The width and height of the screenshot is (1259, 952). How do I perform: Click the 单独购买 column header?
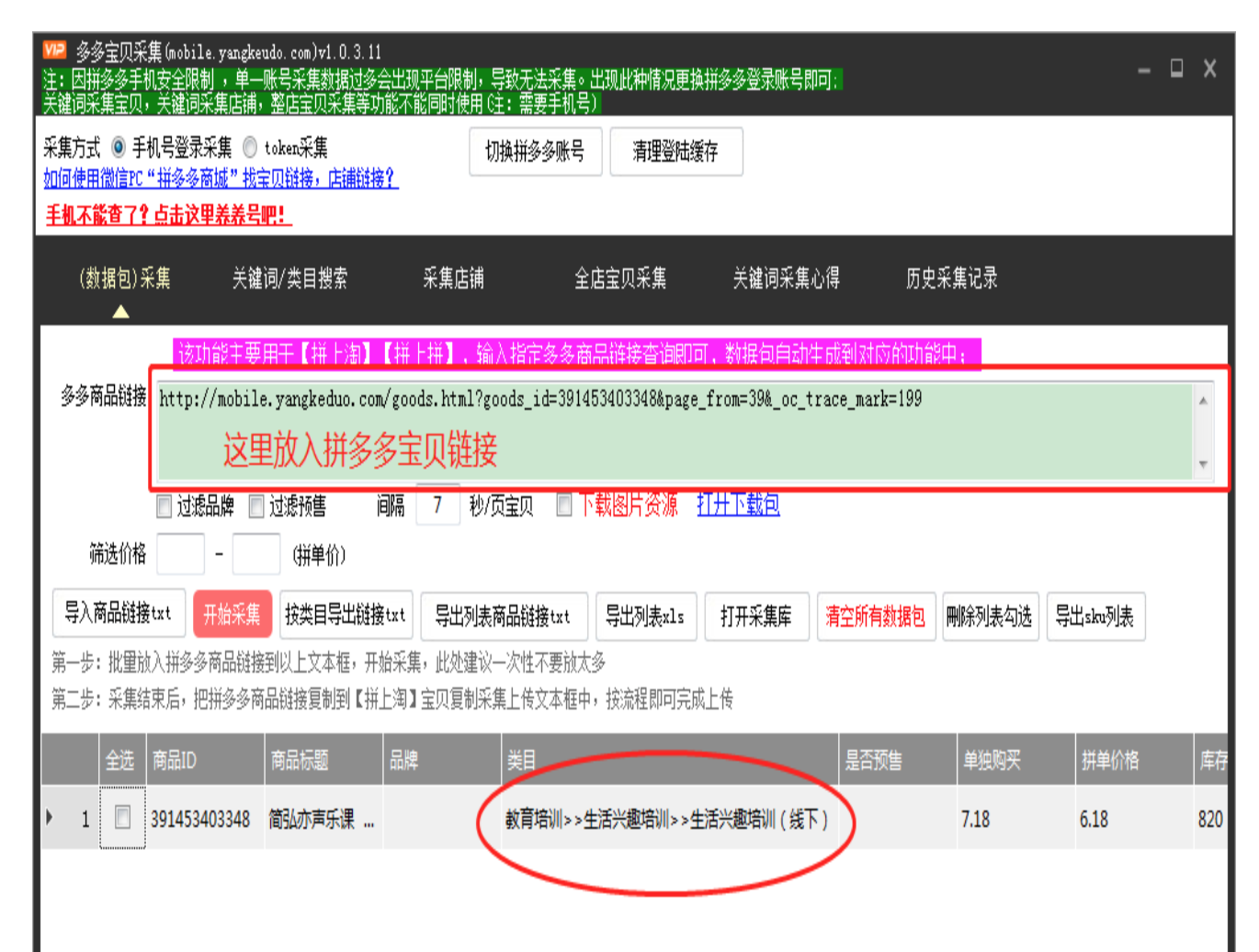(x=1015, y=760)
